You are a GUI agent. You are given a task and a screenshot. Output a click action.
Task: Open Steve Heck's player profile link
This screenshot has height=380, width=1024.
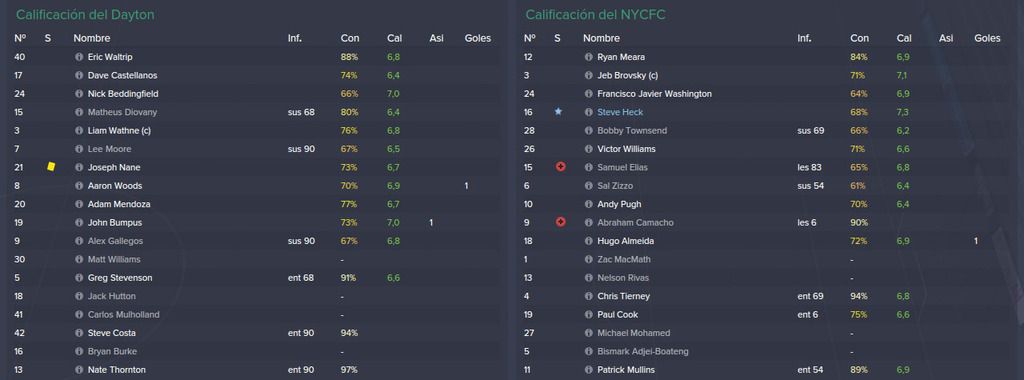pos(620,112)
